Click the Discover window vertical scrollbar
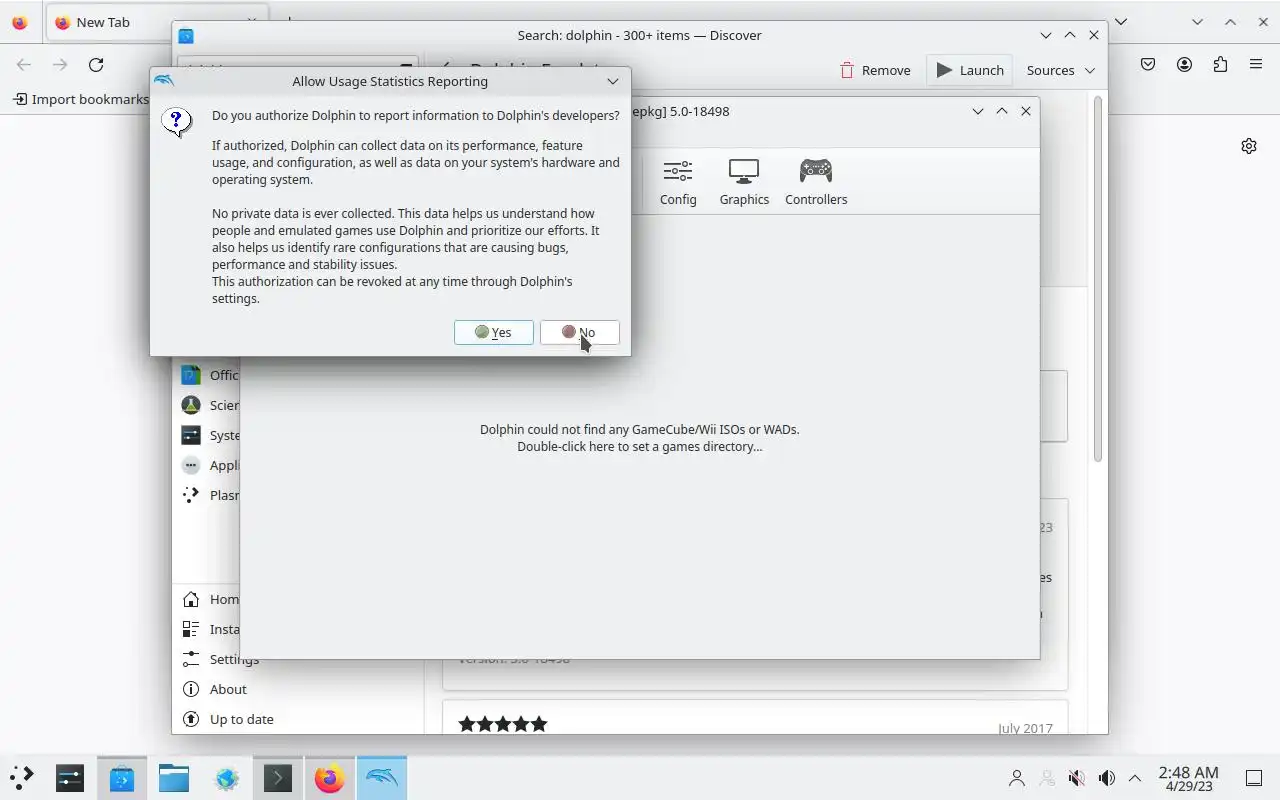 (1097, 280)
